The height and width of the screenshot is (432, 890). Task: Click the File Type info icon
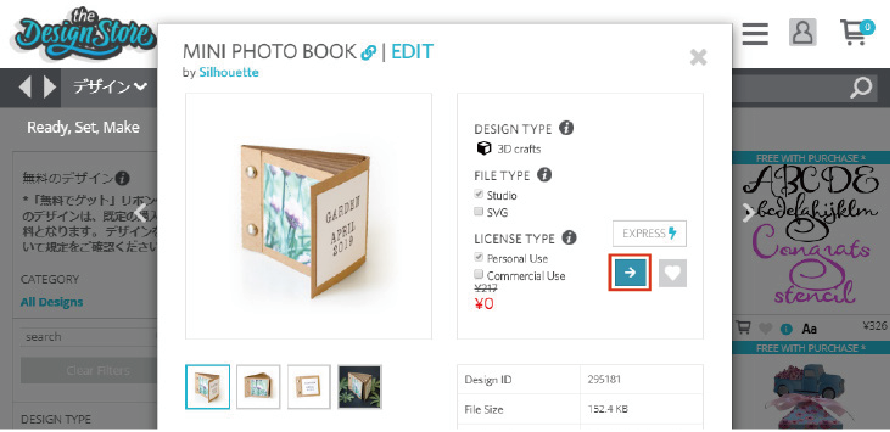(545, 175)
